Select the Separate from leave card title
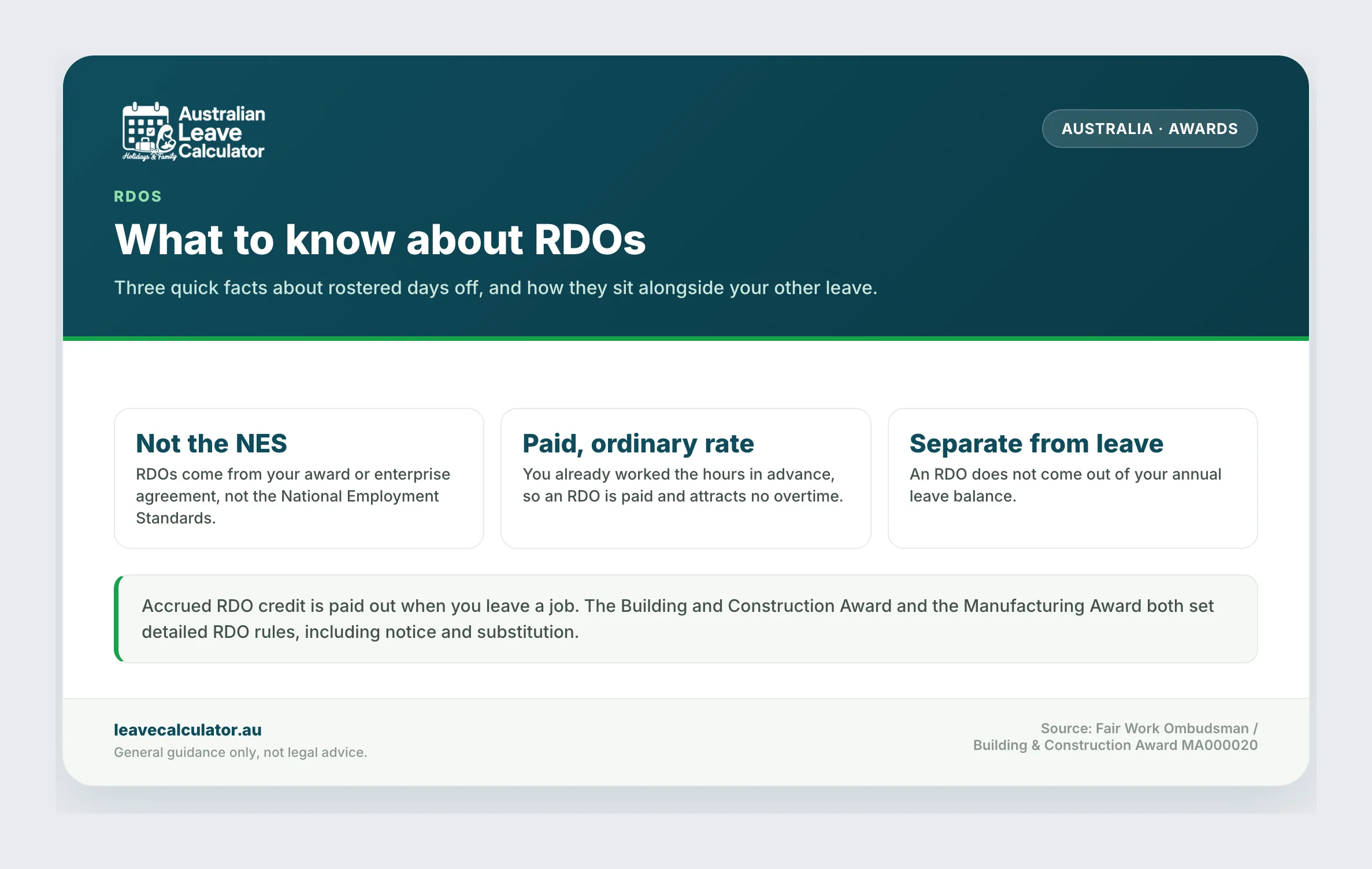This screenshot has width=1372, height=869. point(1036,443)
